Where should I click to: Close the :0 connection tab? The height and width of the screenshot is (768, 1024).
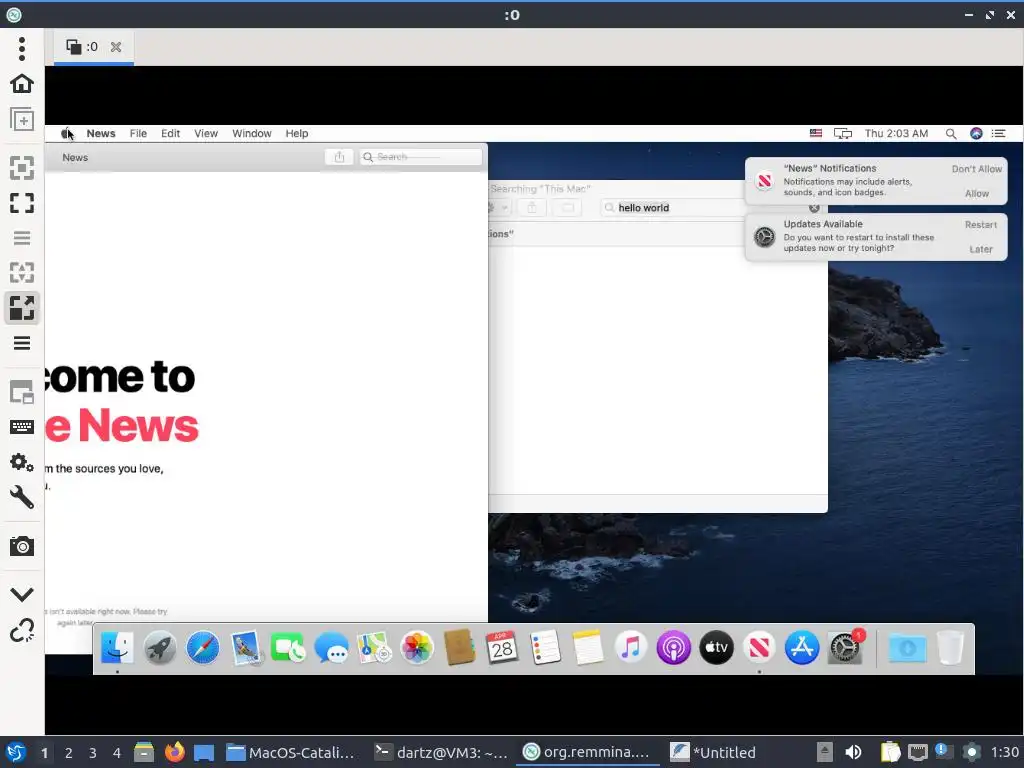coord(116,47)
